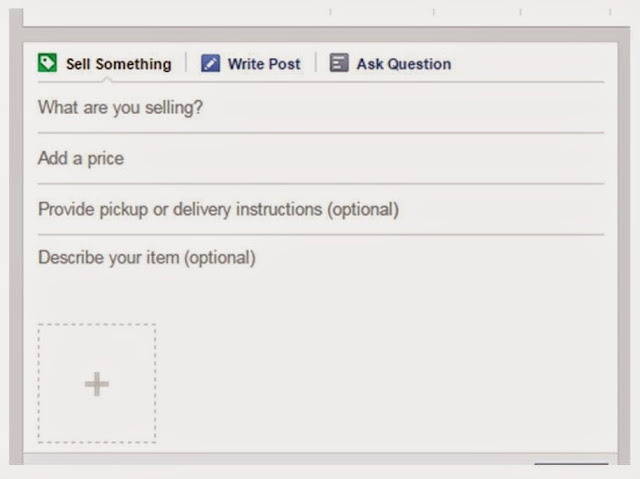Click the plus icon to add photo

[97, 384]
